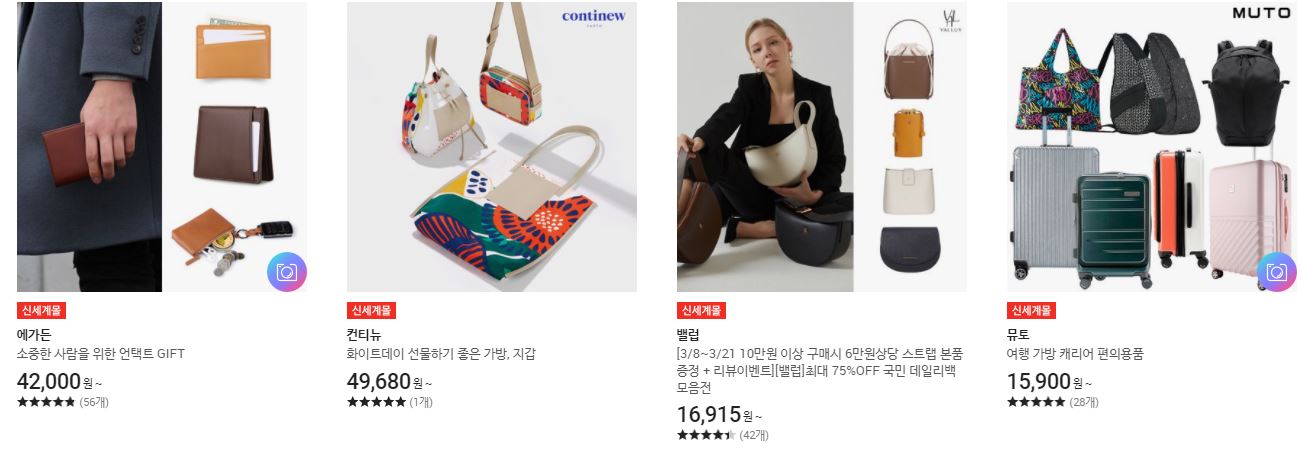Open the 밸럽 daily bag promotion description
The width and height of the screenshot is (1302, 453).
[820, 371]
